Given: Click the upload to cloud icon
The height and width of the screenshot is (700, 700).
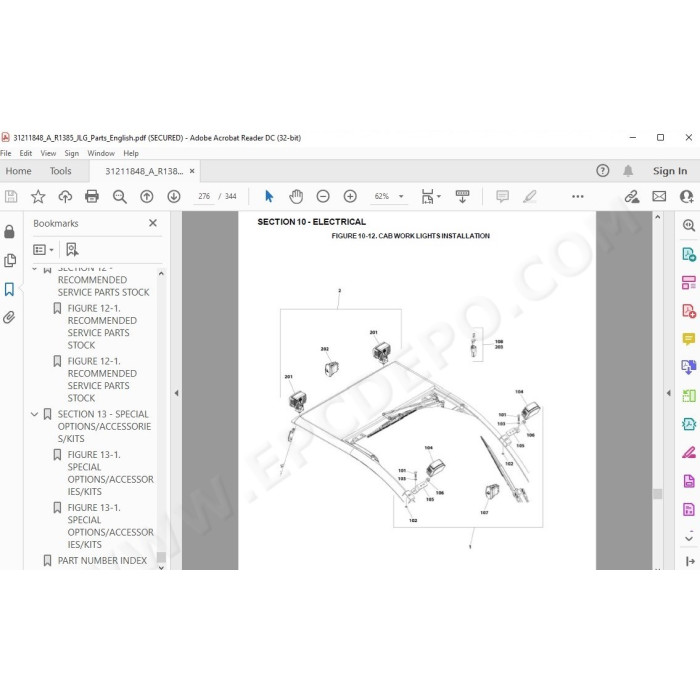Looking at the screenshot, I should point(65,196).
